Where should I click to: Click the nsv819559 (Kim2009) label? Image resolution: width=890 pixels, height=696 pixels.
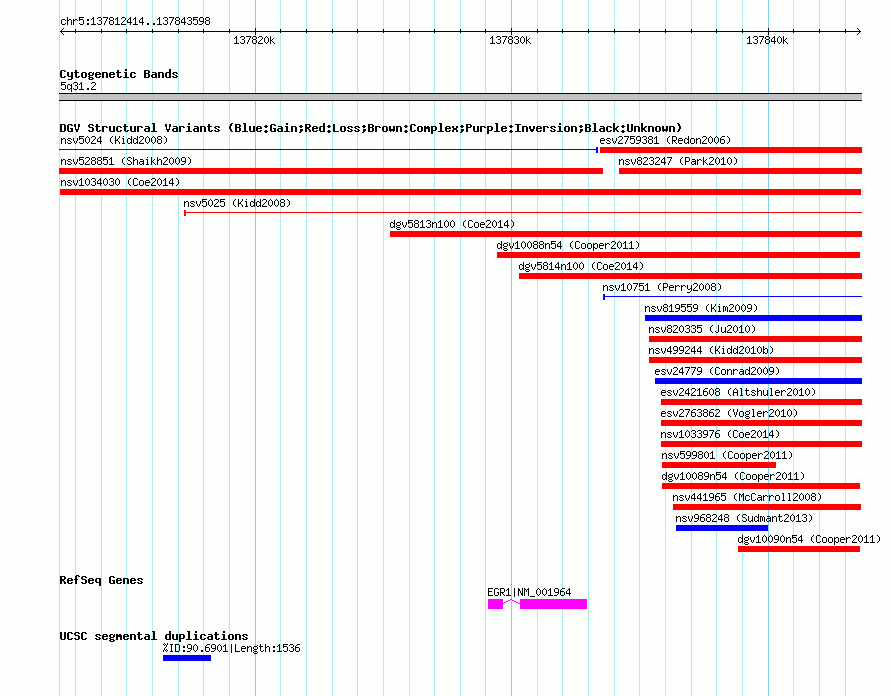702,308
